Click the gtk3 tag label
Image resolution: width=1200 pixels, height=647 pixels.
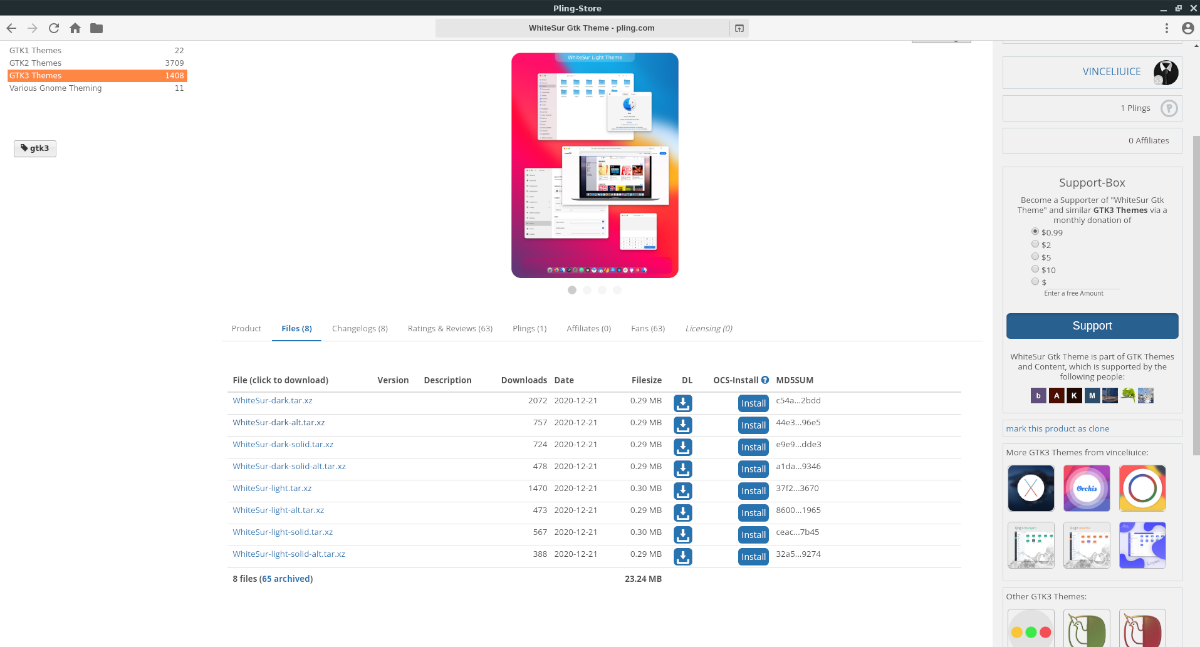pos(34,147)
